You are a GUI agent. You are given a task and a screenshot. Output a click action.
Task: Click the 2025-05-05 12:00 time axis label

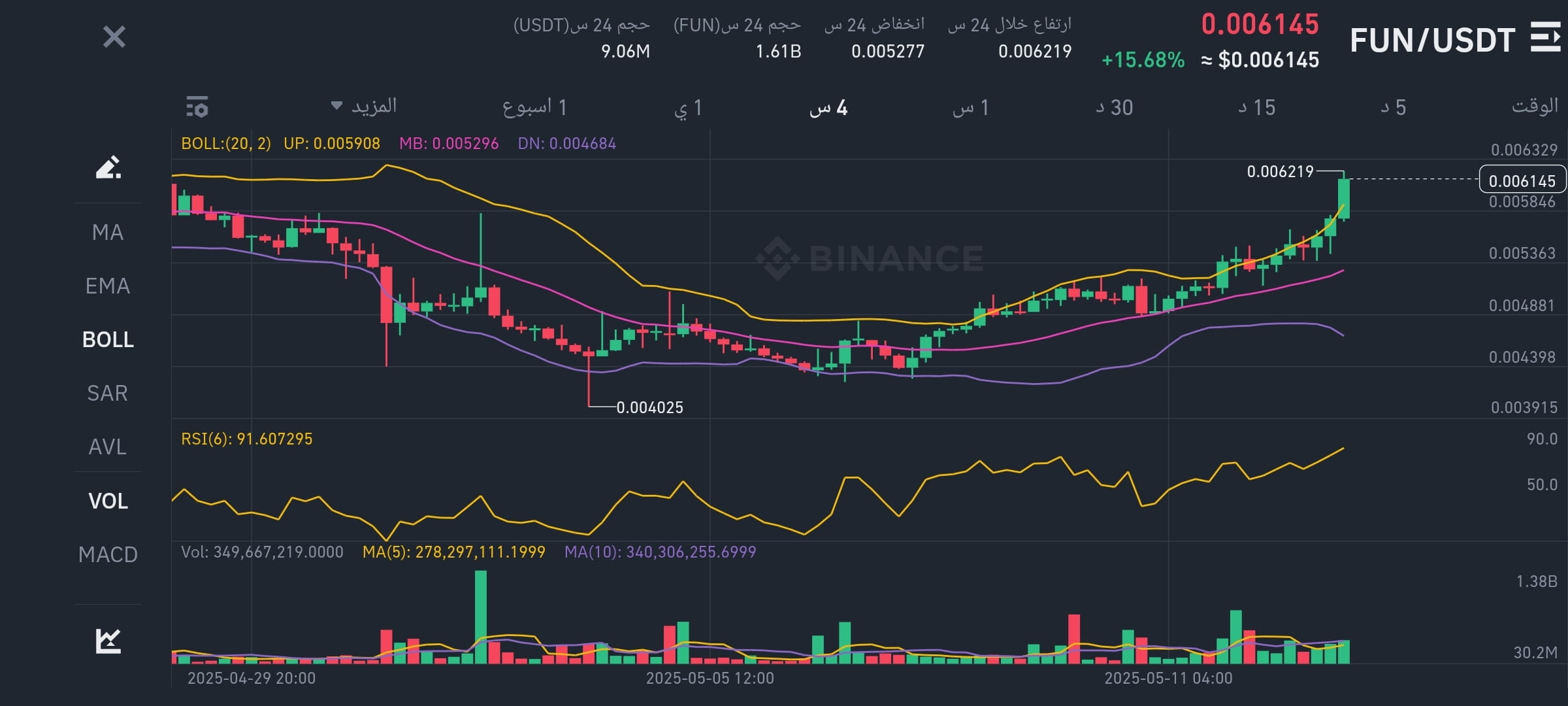pyautogui.click(x=710, y=678)
